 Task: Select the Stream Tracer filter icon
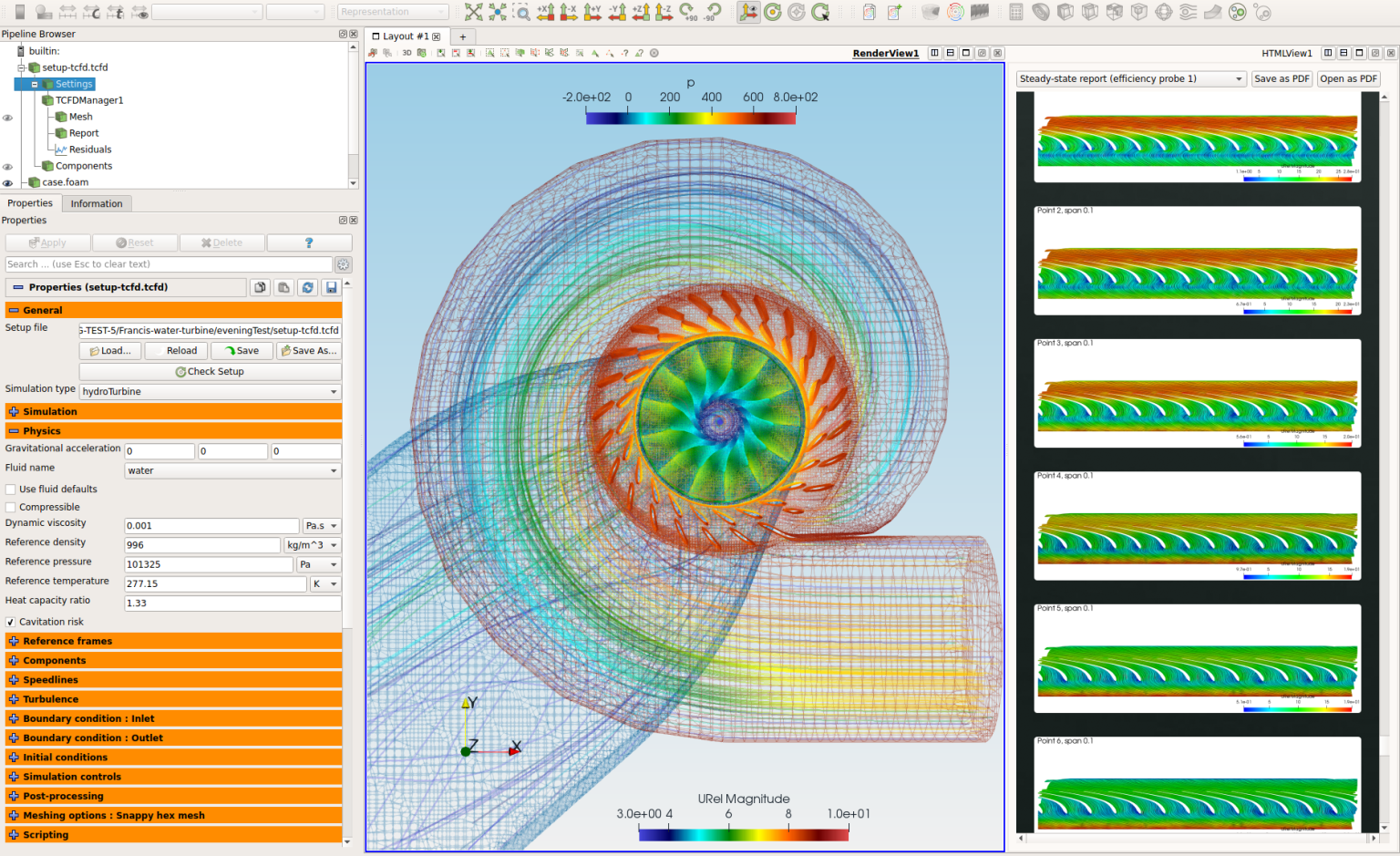pyautogui.click(x=1187, y=12)
